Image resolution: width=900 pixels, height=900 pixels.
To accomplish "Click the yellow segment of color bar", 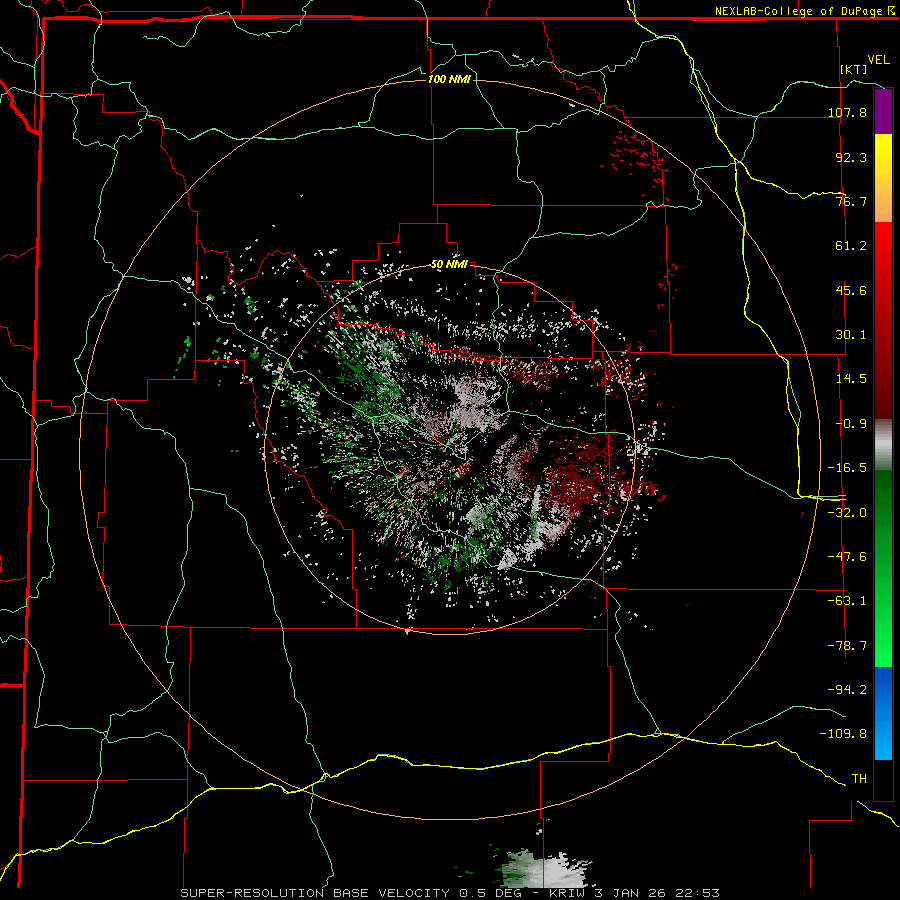I will pos(883,178).
